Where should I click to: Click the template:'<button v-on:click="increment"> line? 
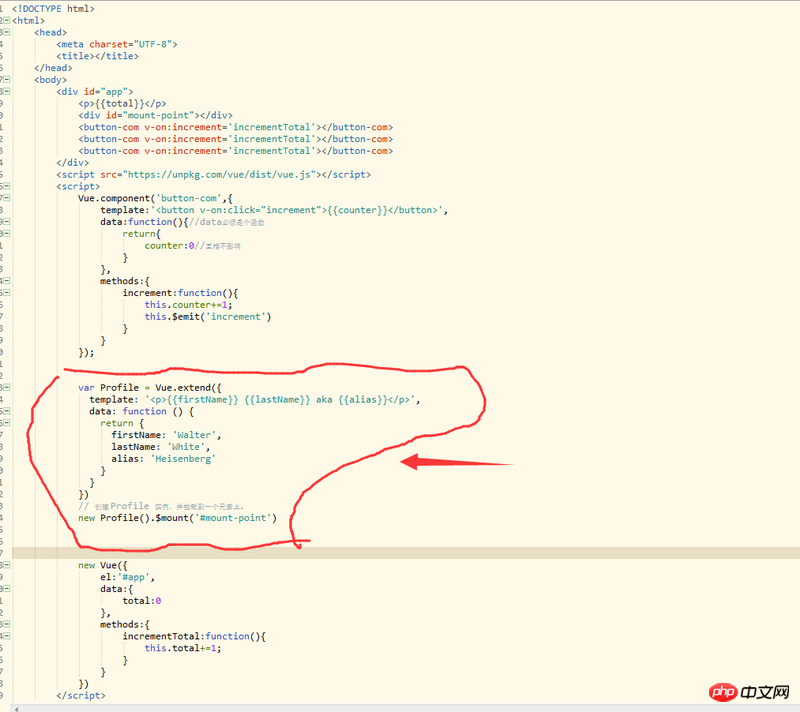coord(274,210)
